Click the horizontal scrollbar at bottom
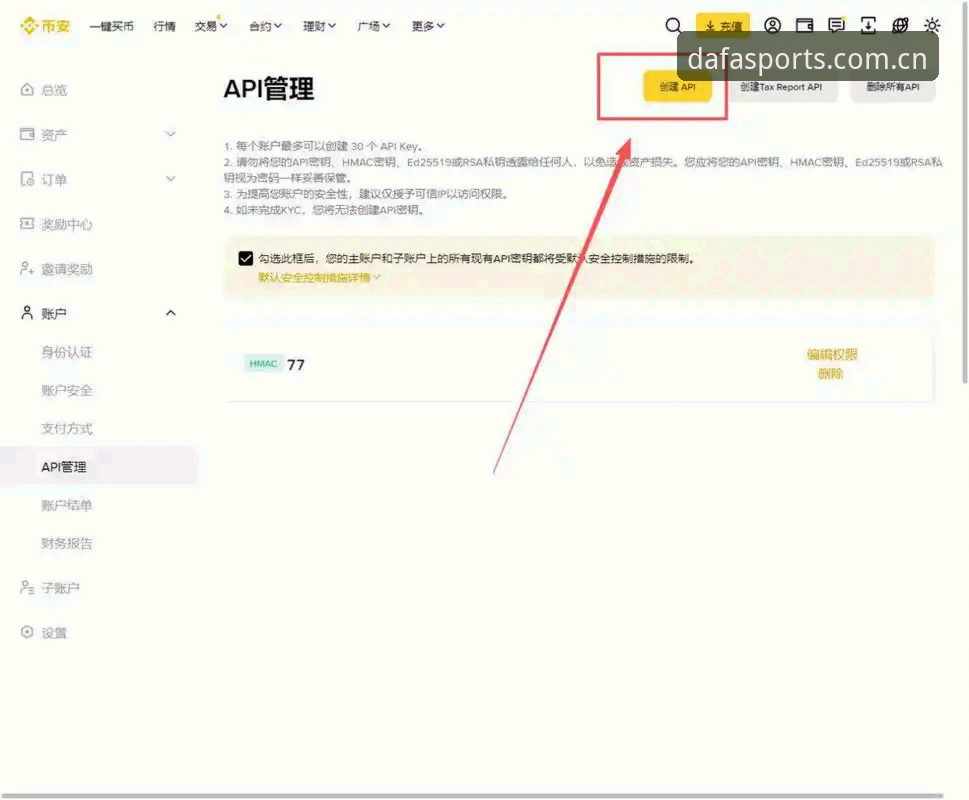This screenshot has height=800, width=969. tap(473, 795)
